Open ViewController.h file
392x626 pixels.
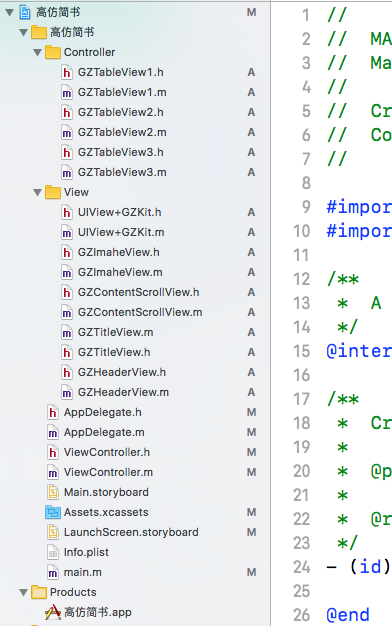[x=107, y=452]
